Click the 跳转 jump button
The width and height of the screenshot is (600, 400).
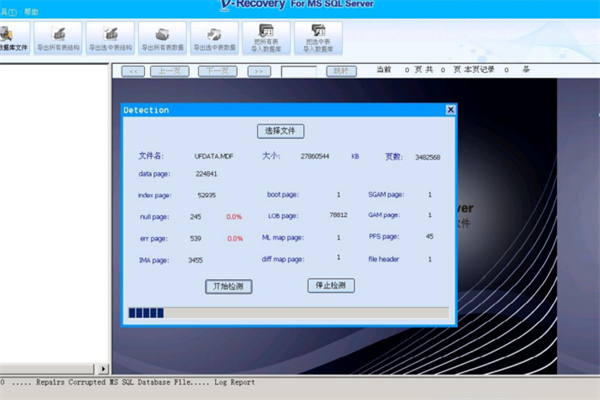[341, 71]
